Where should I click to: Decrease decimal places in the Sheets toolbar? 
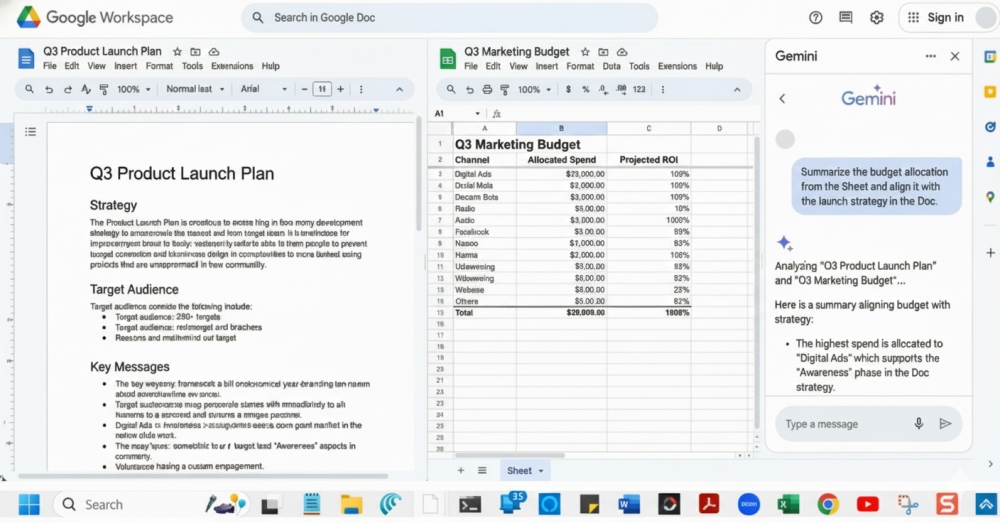[603, 89]
